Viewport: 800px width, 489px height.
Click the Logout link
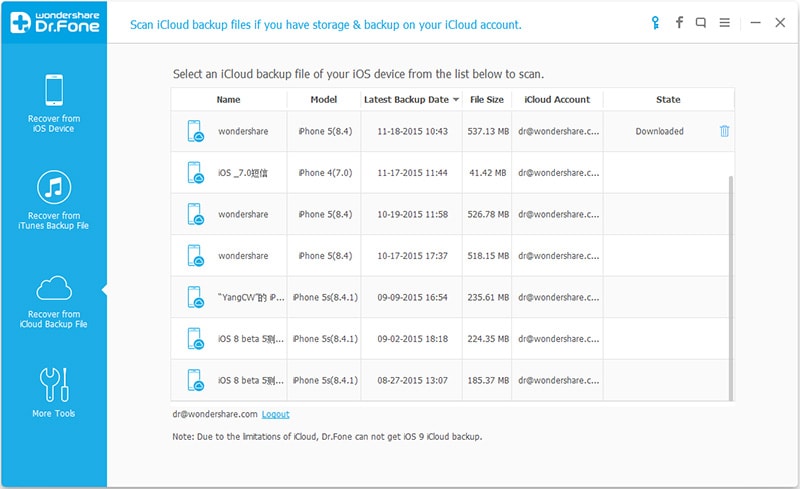click(x=276, y=414)
